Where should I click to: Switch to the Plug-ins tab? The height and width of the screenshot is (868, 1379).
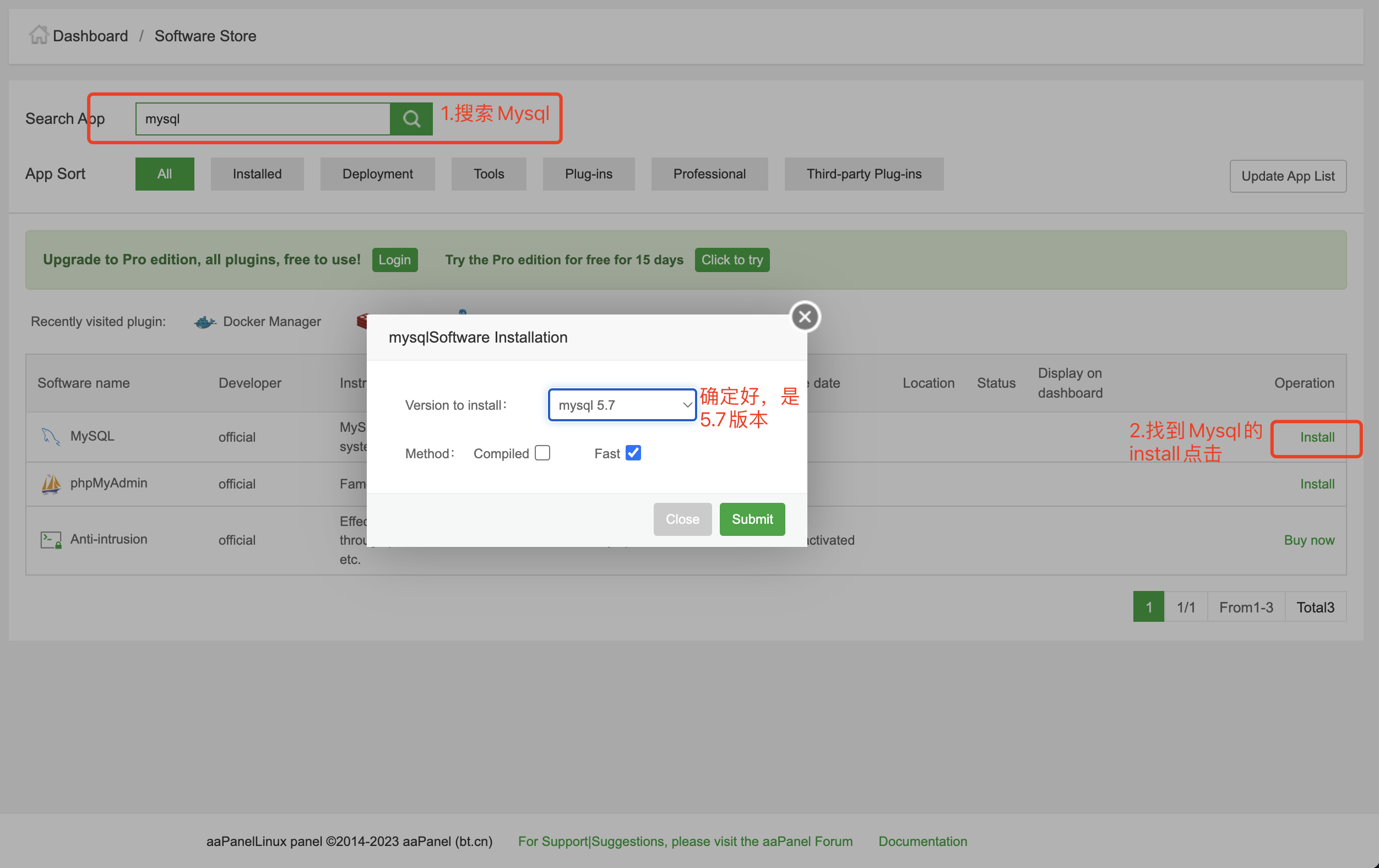(589, 174)
